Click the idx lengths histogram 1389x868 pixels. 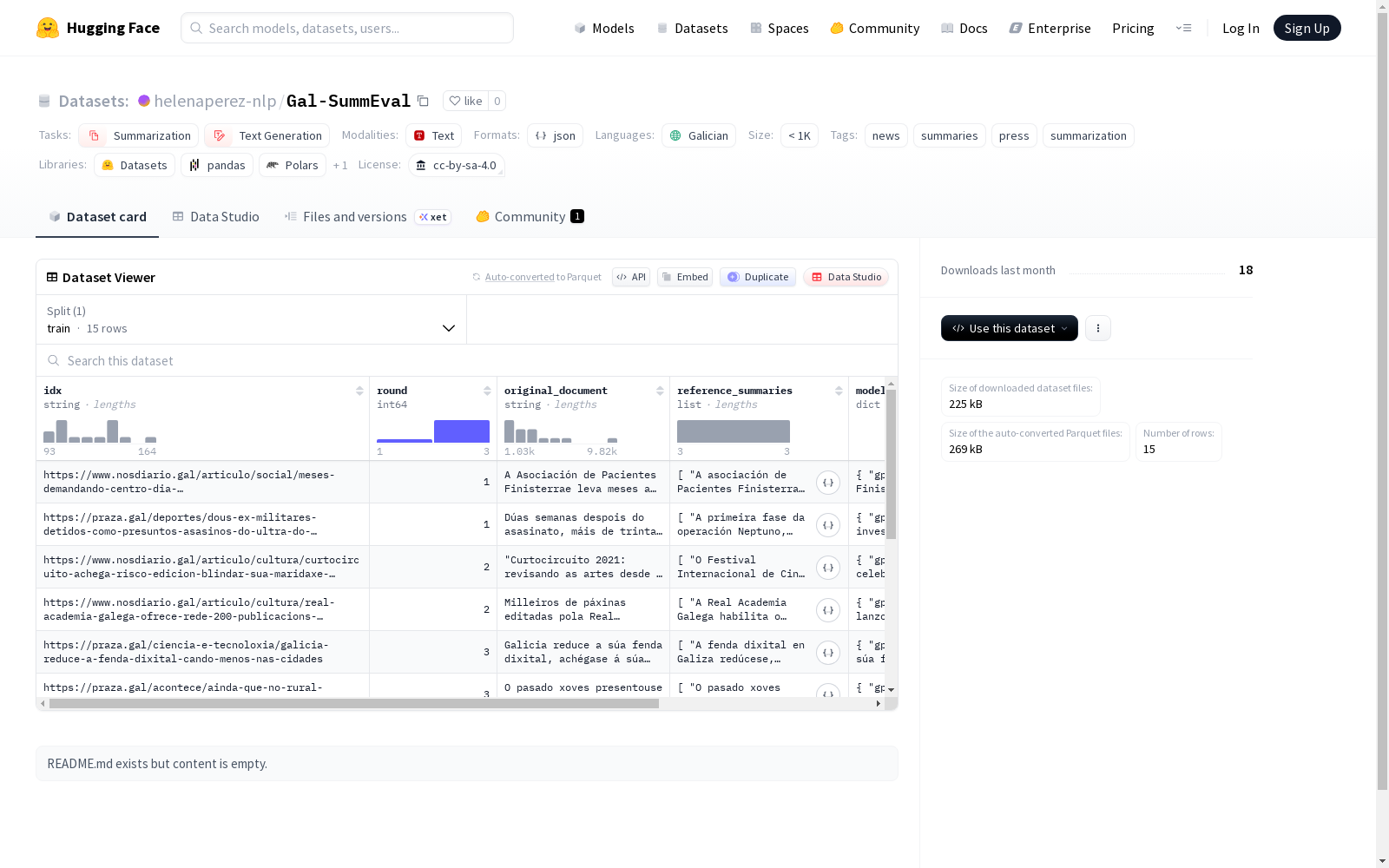[x=100, y=431]
